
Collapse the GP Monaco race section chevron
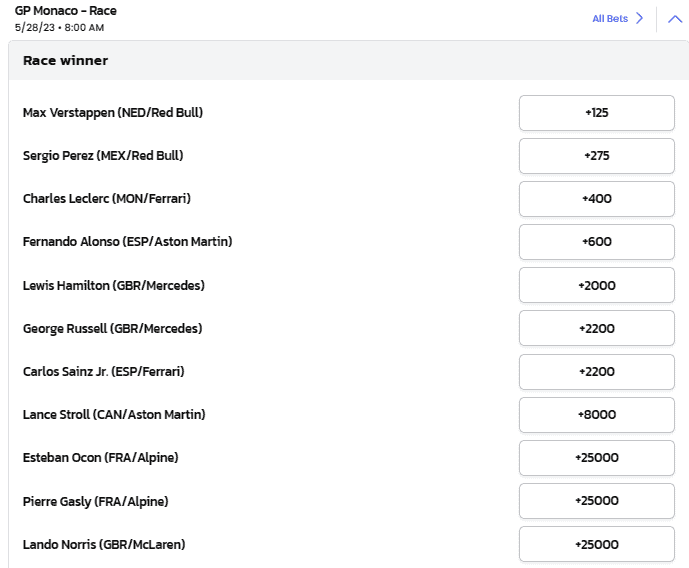[670, 18]
